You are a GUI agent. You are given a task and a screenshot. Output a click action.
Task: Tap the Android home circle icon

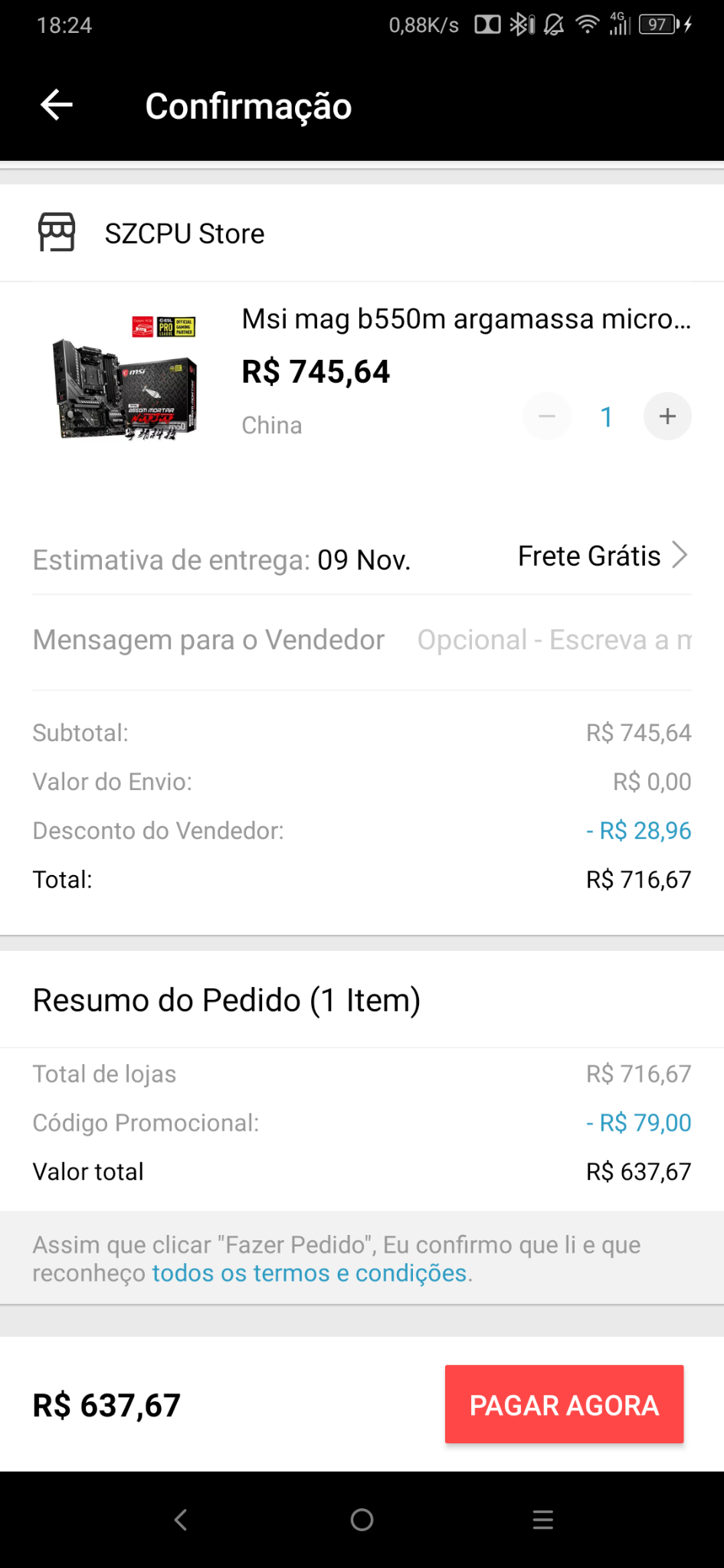coord(362,1520)
